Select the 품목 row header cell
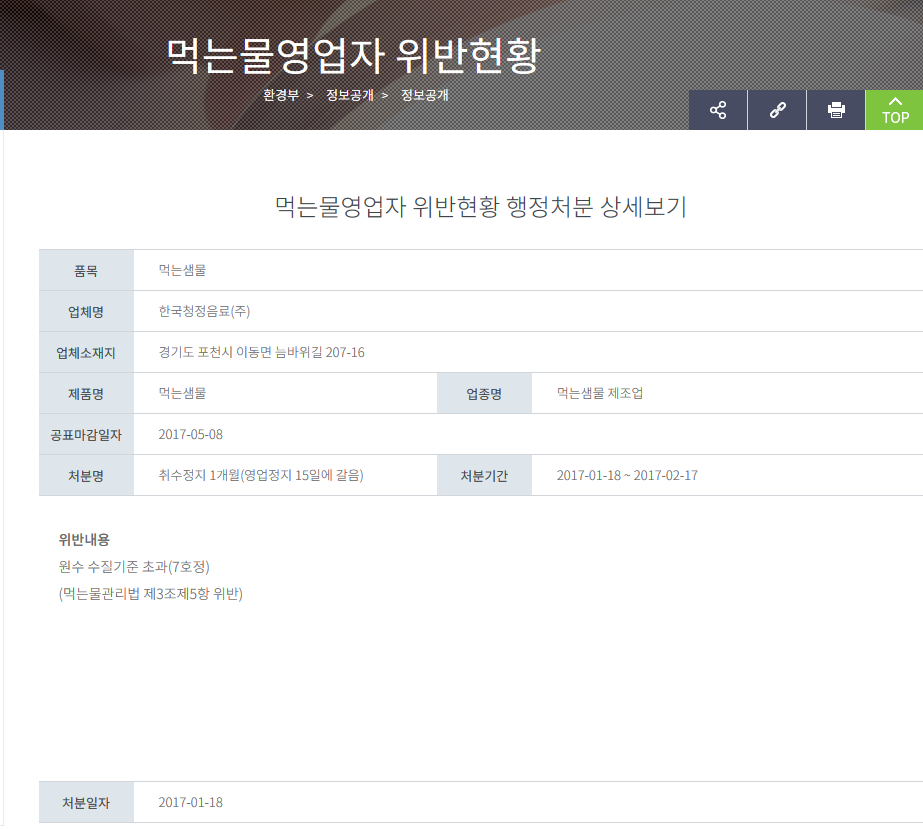The height and width of the screenshot is (829, 923). point(86,270)
